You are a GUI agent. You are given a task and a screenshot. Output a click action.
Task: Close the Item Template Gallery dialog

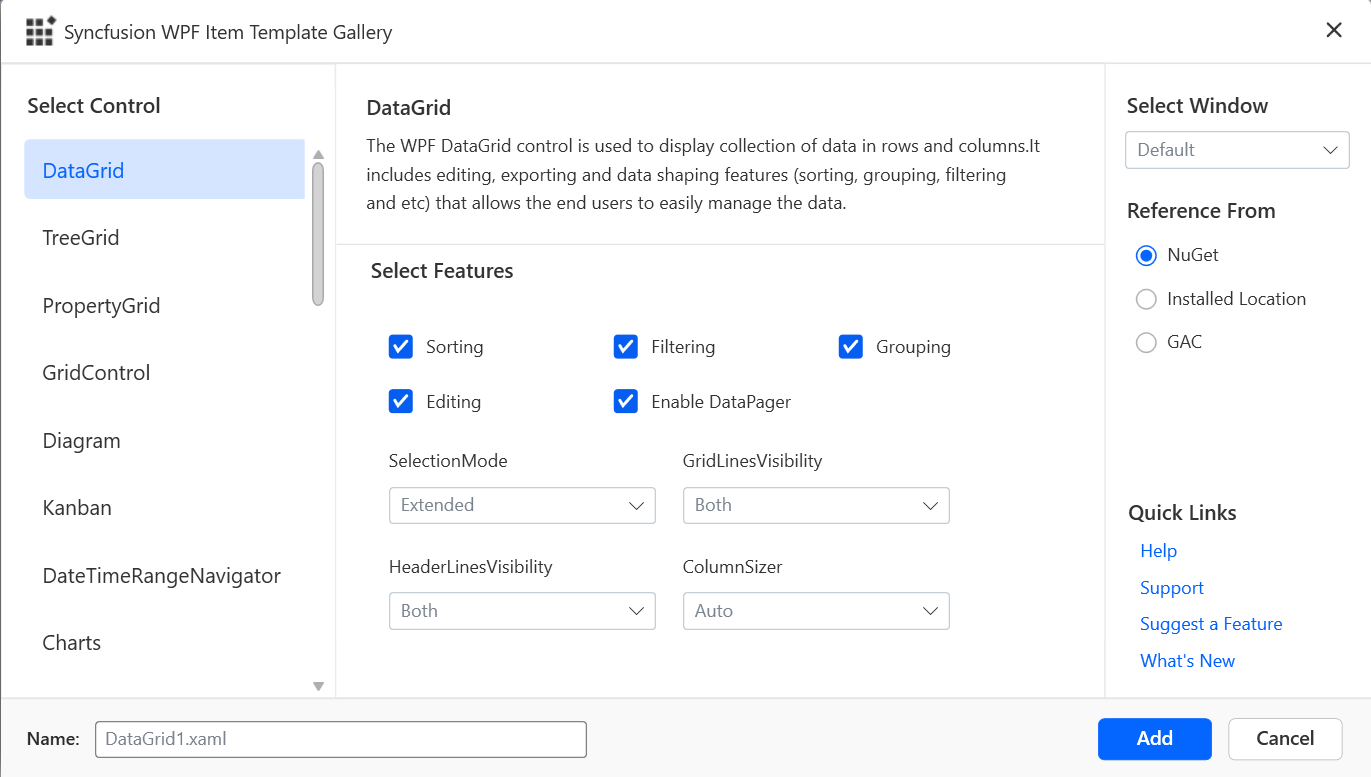tap(1333, 30)
